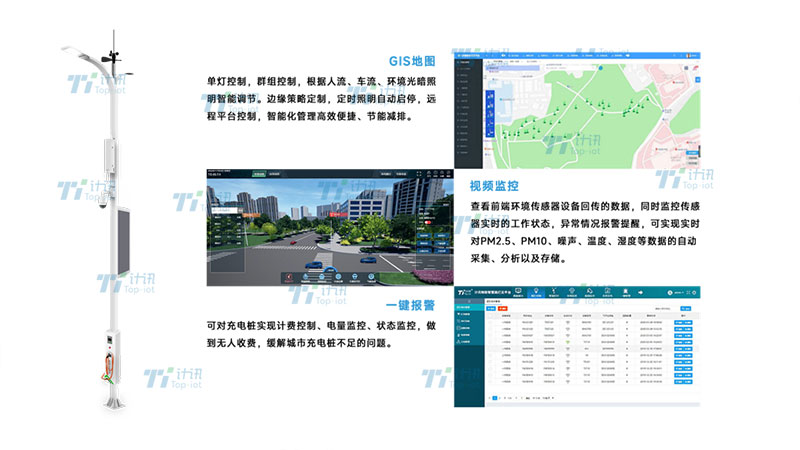Screen dimensions: 800x450
Task: Check the first row checkbox in device table
Action: point(490,321)
